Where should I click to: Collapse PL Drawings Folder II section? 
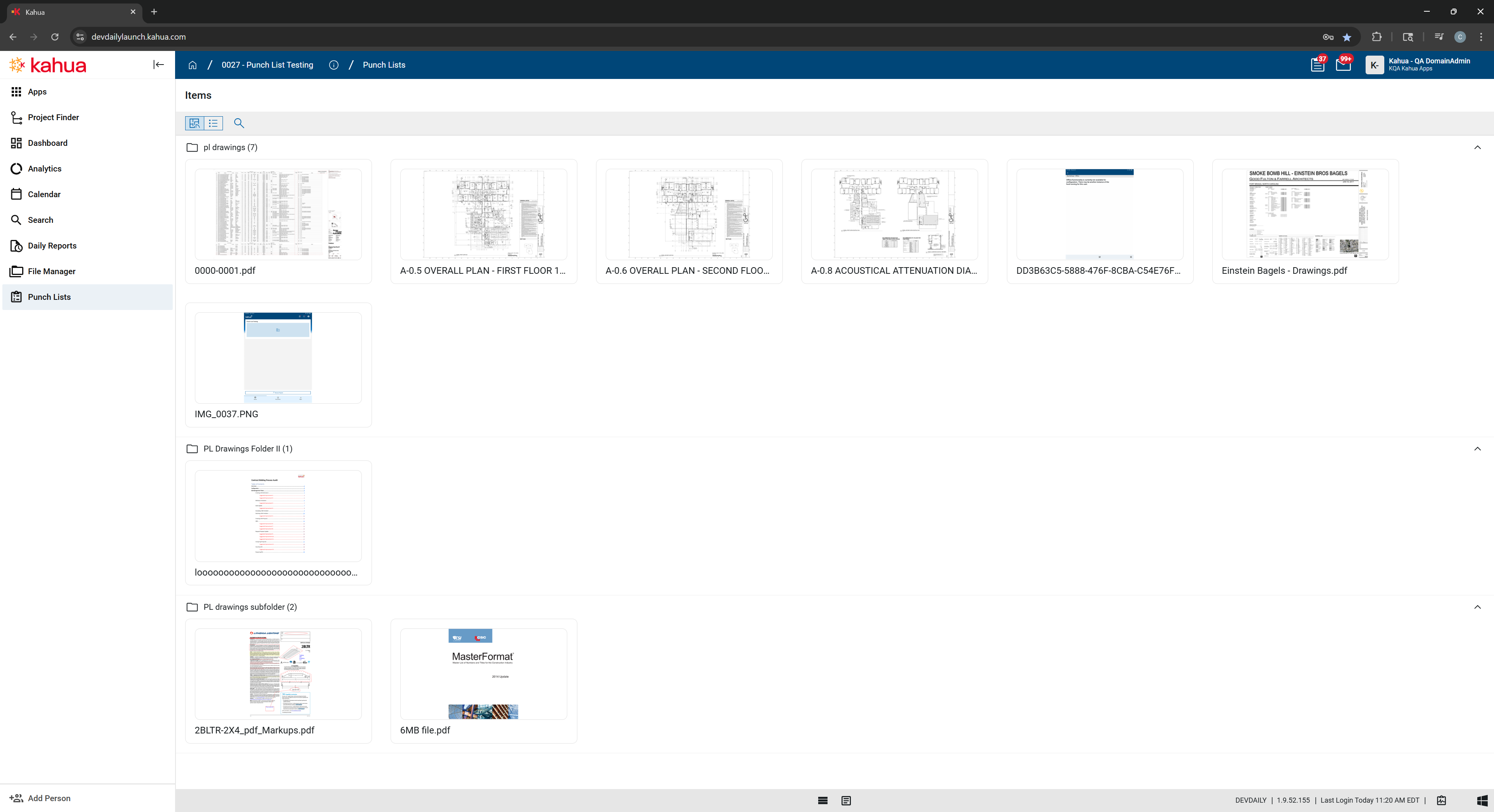click(x=1477, y=449)
